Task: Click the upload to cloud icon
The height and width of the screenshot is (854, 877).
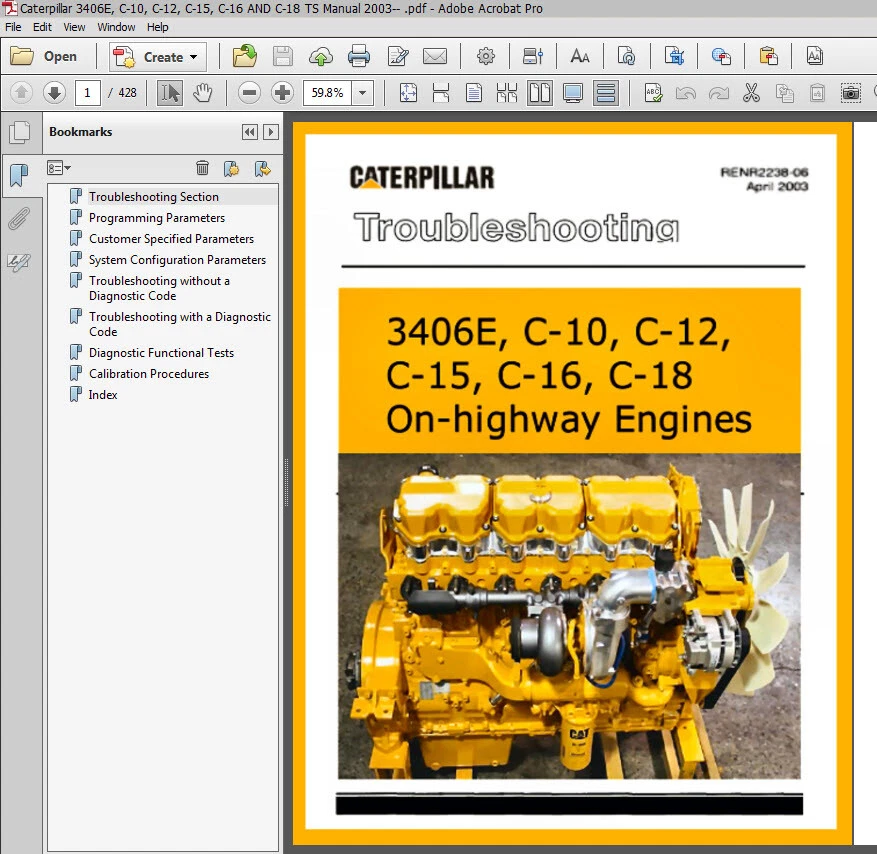Action: click(320, 56)
